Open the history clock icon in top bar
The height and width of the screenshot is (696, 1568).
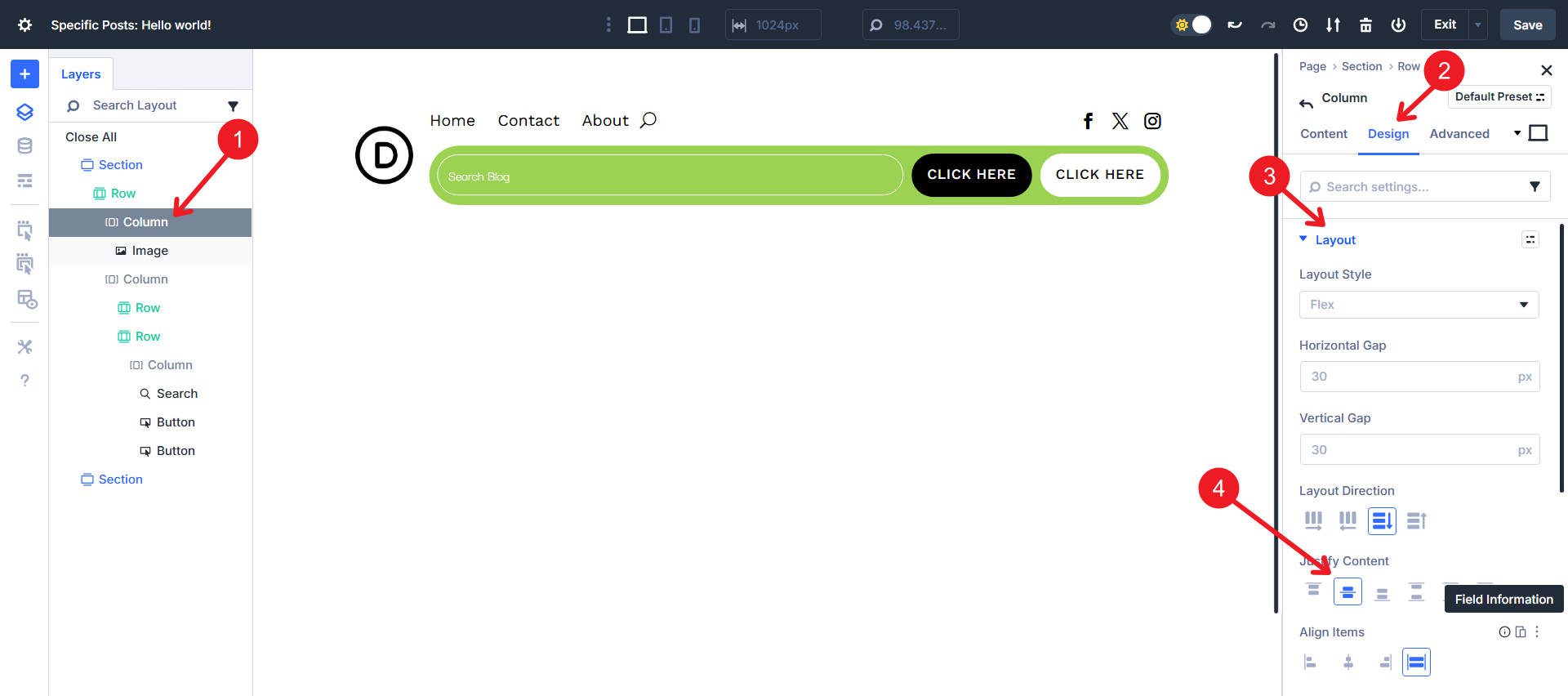click(1300, 25)
